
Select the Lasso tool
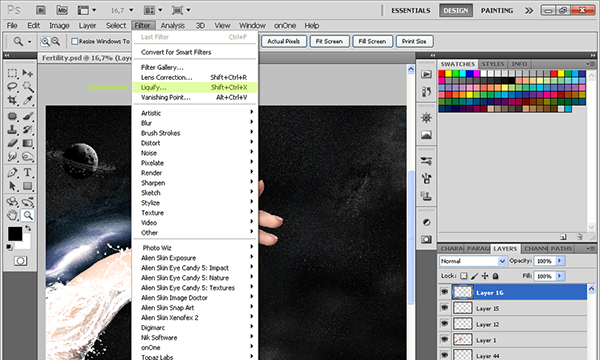pos(12,86)
